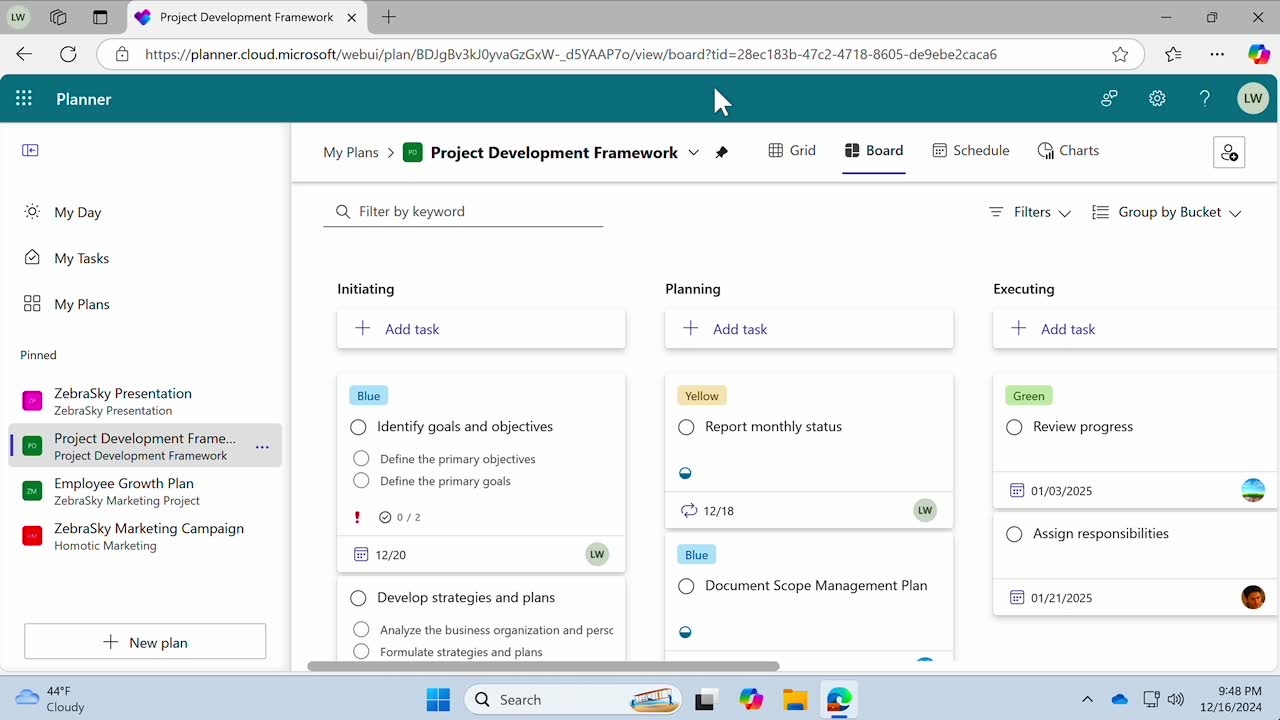Screen dimensions: 1280x720
Task: Open more options for Project Development plan
Action: [262, 447]
